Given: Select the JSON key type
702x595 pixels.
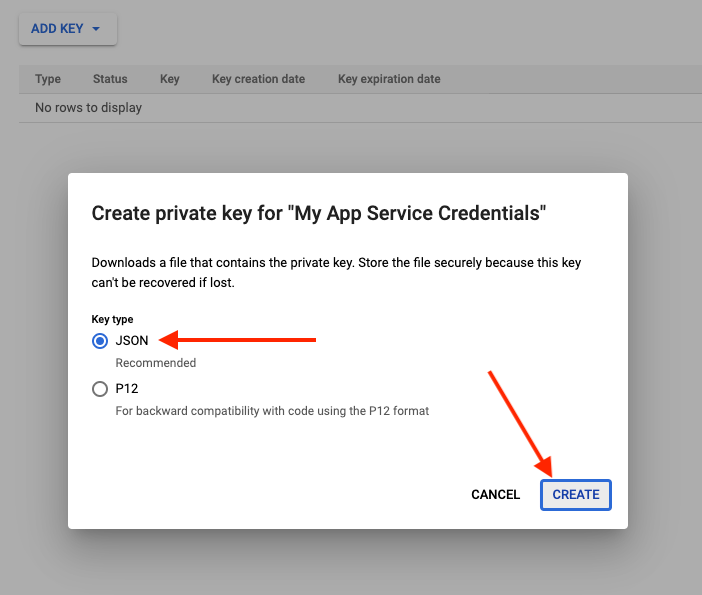Looking at the screenshot, I should [100, 341].
